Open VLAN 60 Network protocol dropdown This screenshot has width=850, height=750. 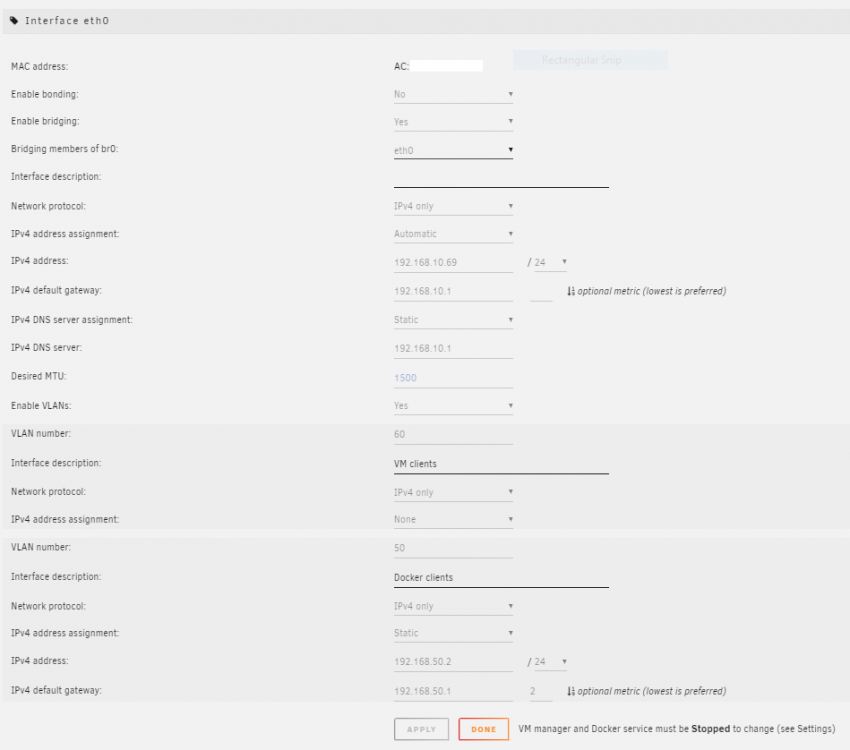tap(453, 493)
